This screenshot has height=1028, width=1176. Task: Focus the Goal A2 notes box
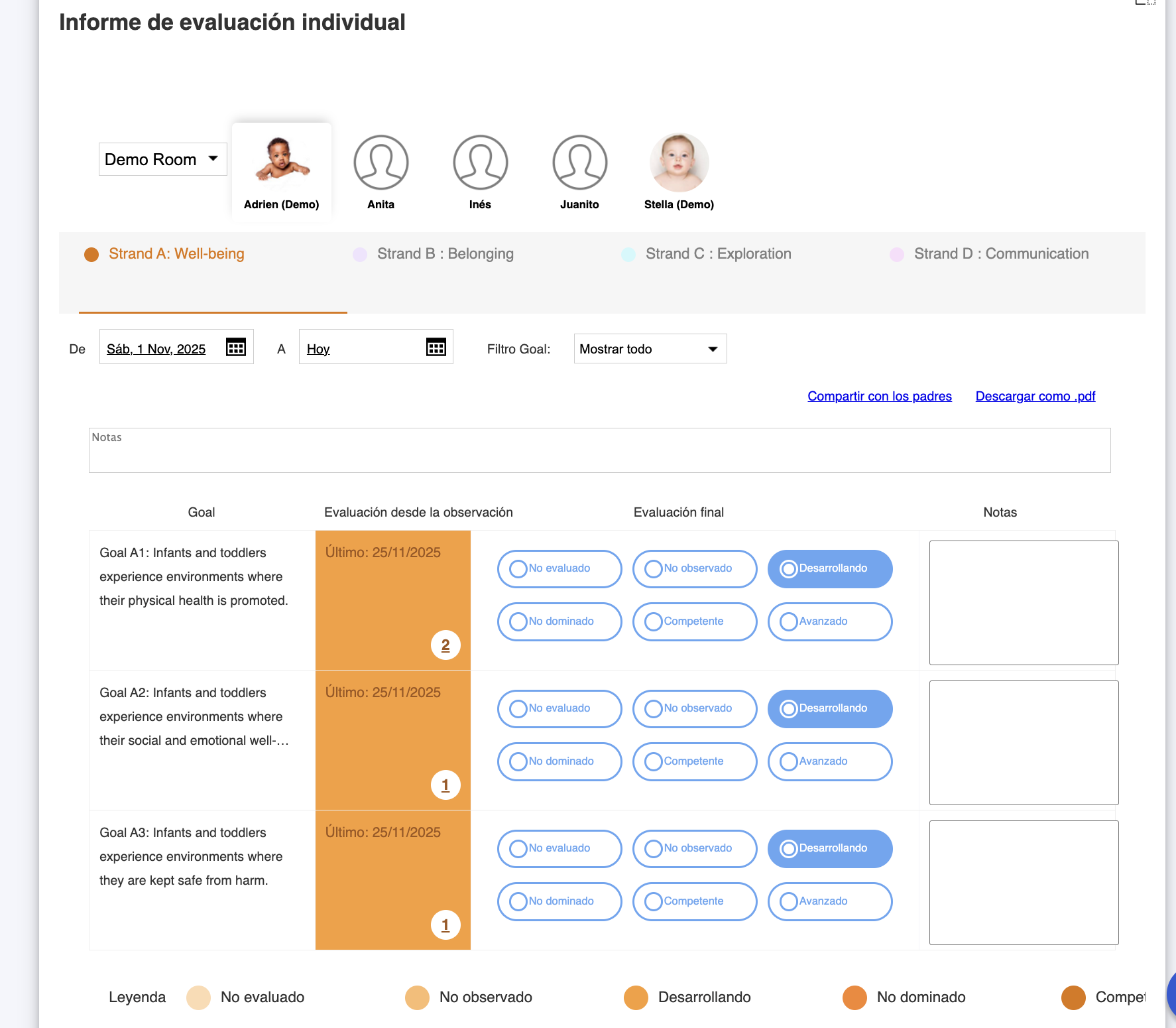pyautogui.click(x=1024, y=743)
